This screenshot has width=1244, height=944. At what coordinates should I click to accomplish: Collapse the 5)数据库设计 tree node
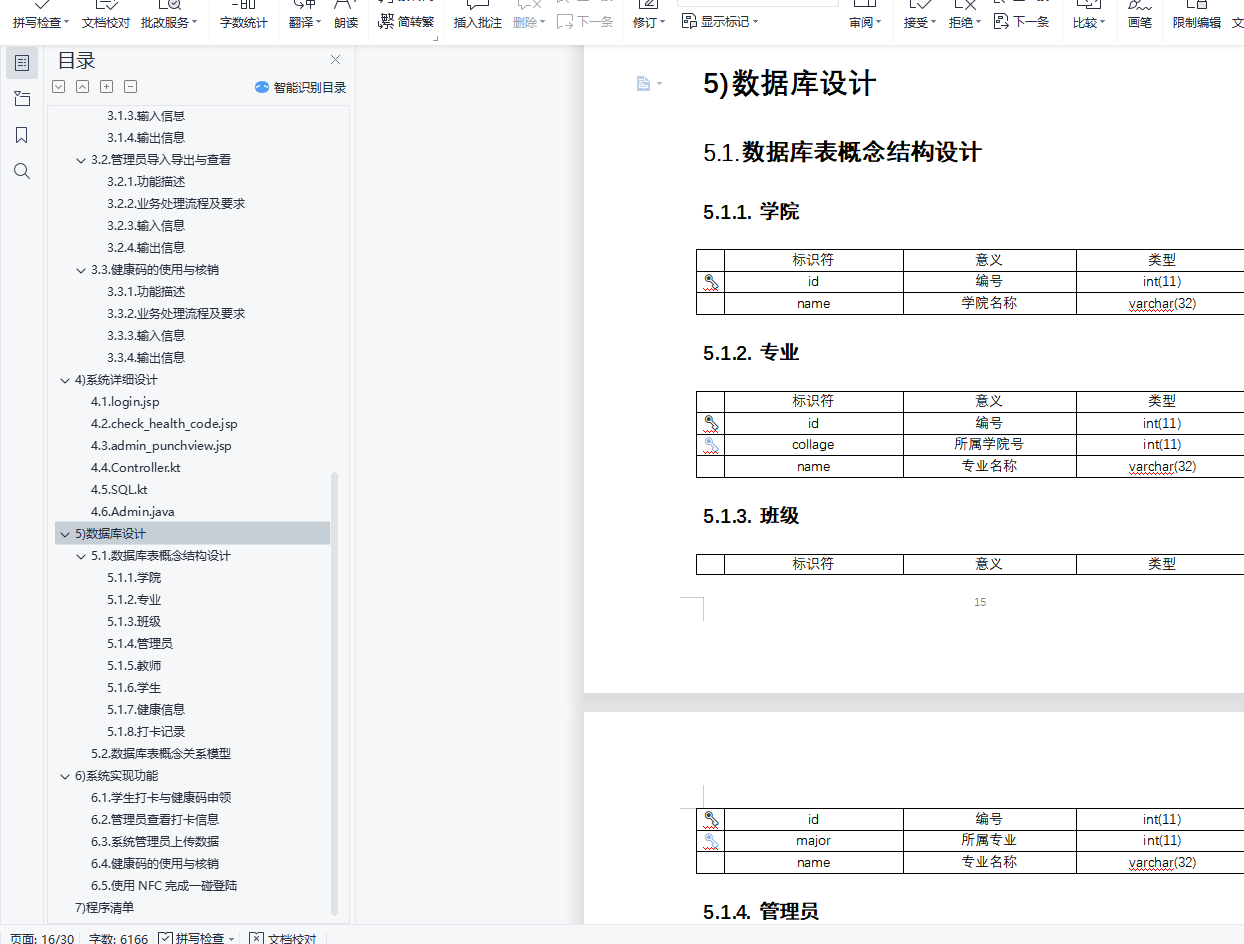[x=65, y=534]
